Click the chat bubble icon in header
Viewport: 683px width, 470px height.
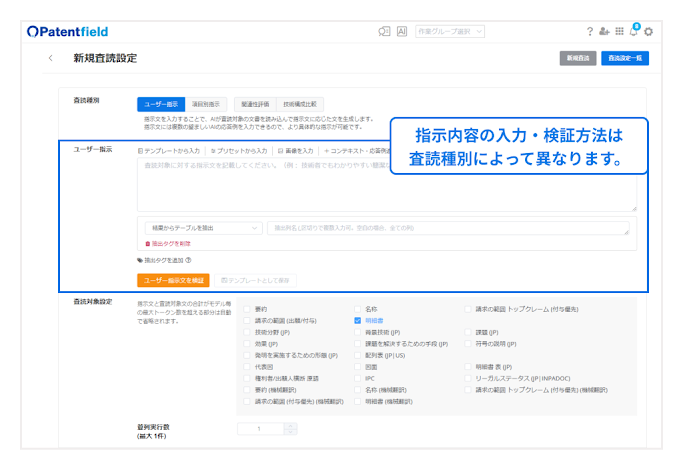click(384, 32)
